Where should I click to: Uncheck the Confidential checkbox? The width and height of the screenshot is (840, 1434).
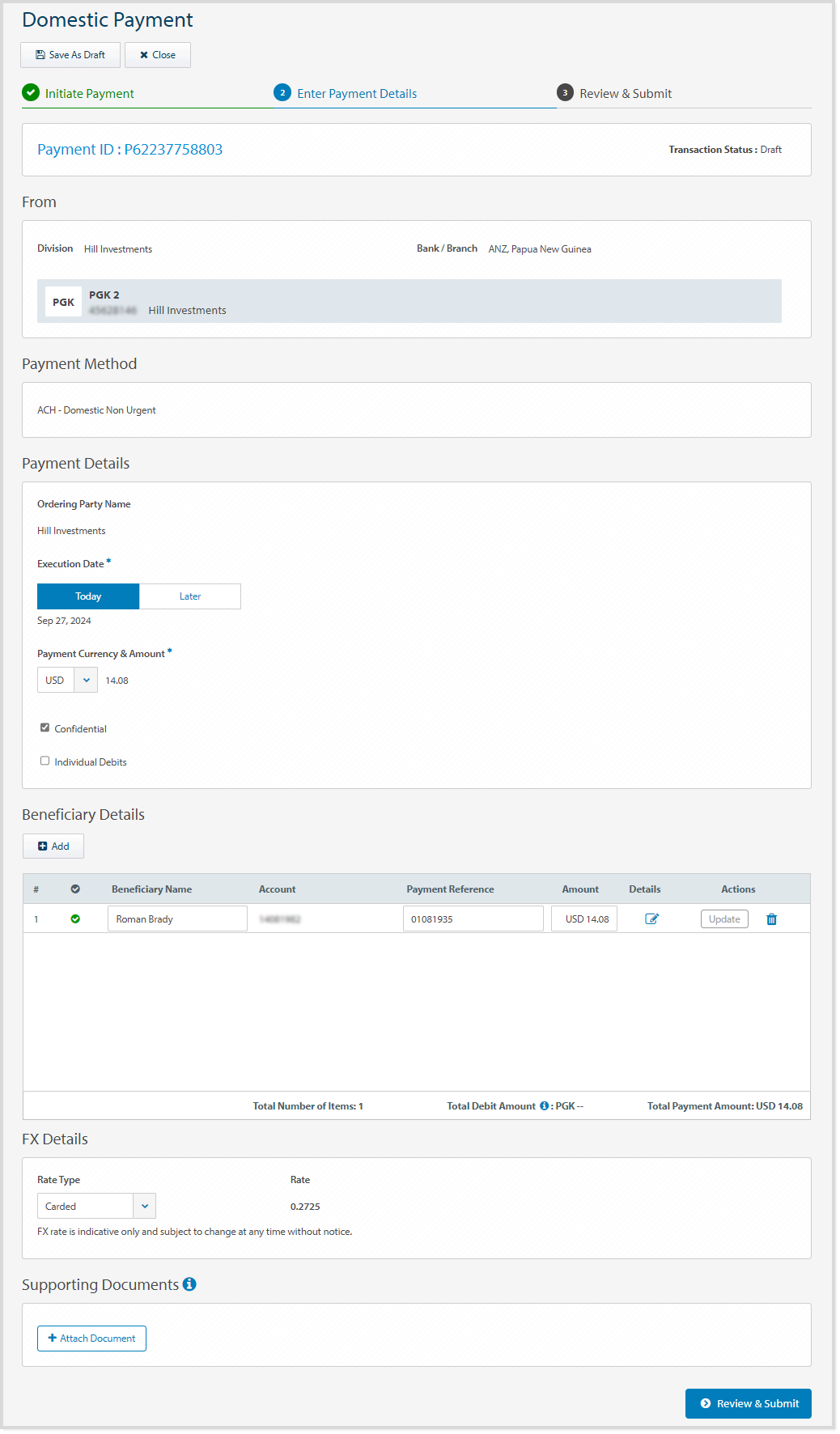pyautogui.click(x=45, y=728)
